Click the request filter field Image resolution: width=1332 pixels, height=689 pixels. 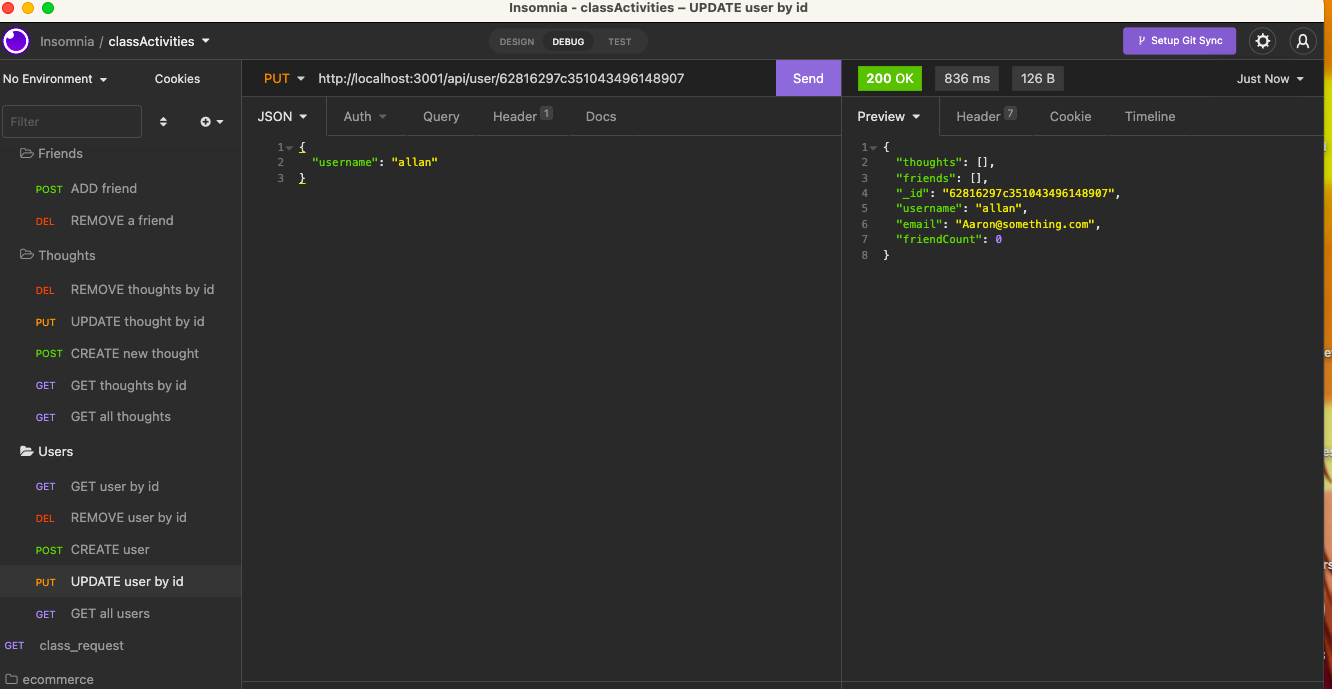tap(72, 122)
